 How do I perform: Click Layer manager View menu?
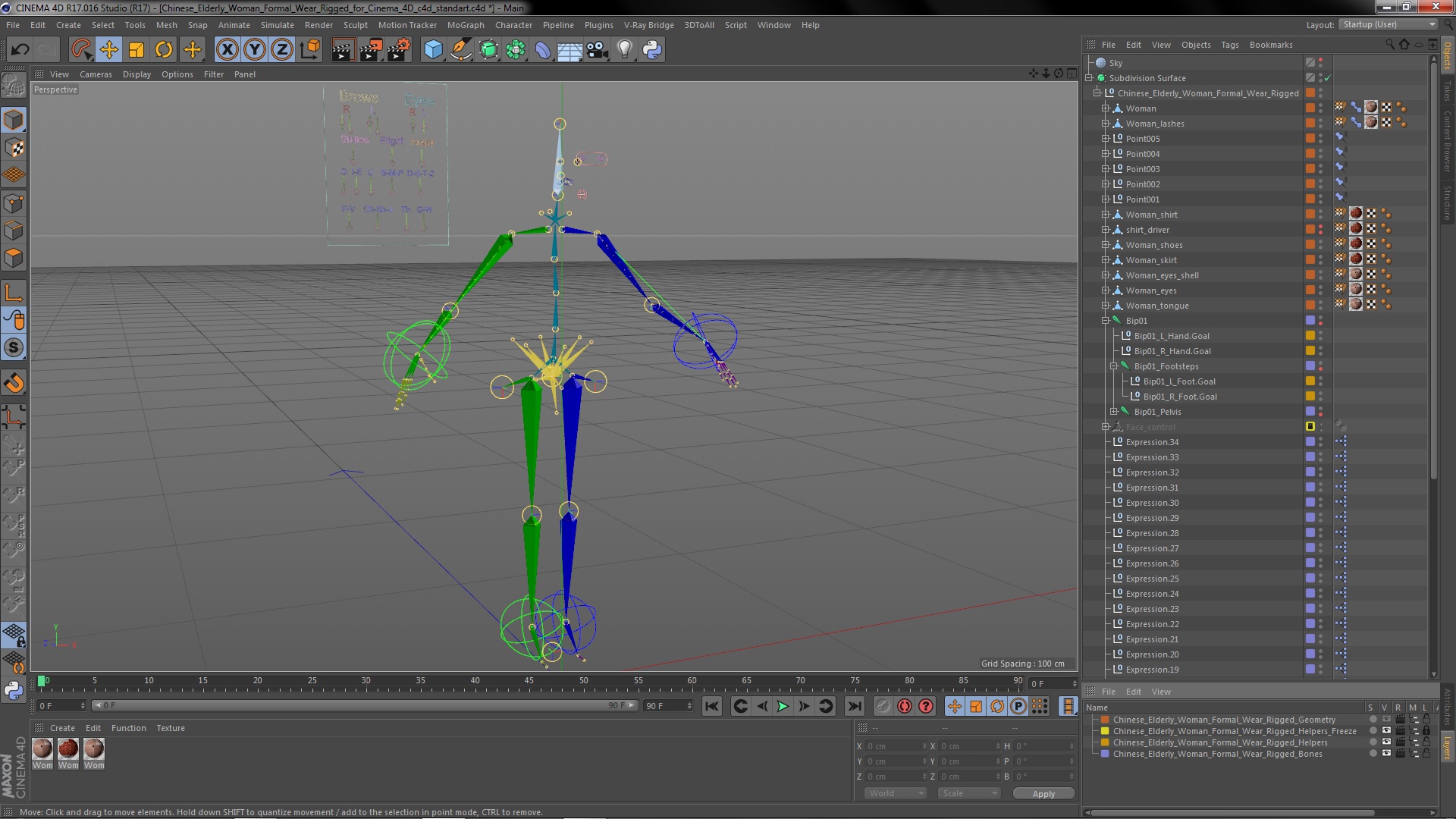(1161, 692)
